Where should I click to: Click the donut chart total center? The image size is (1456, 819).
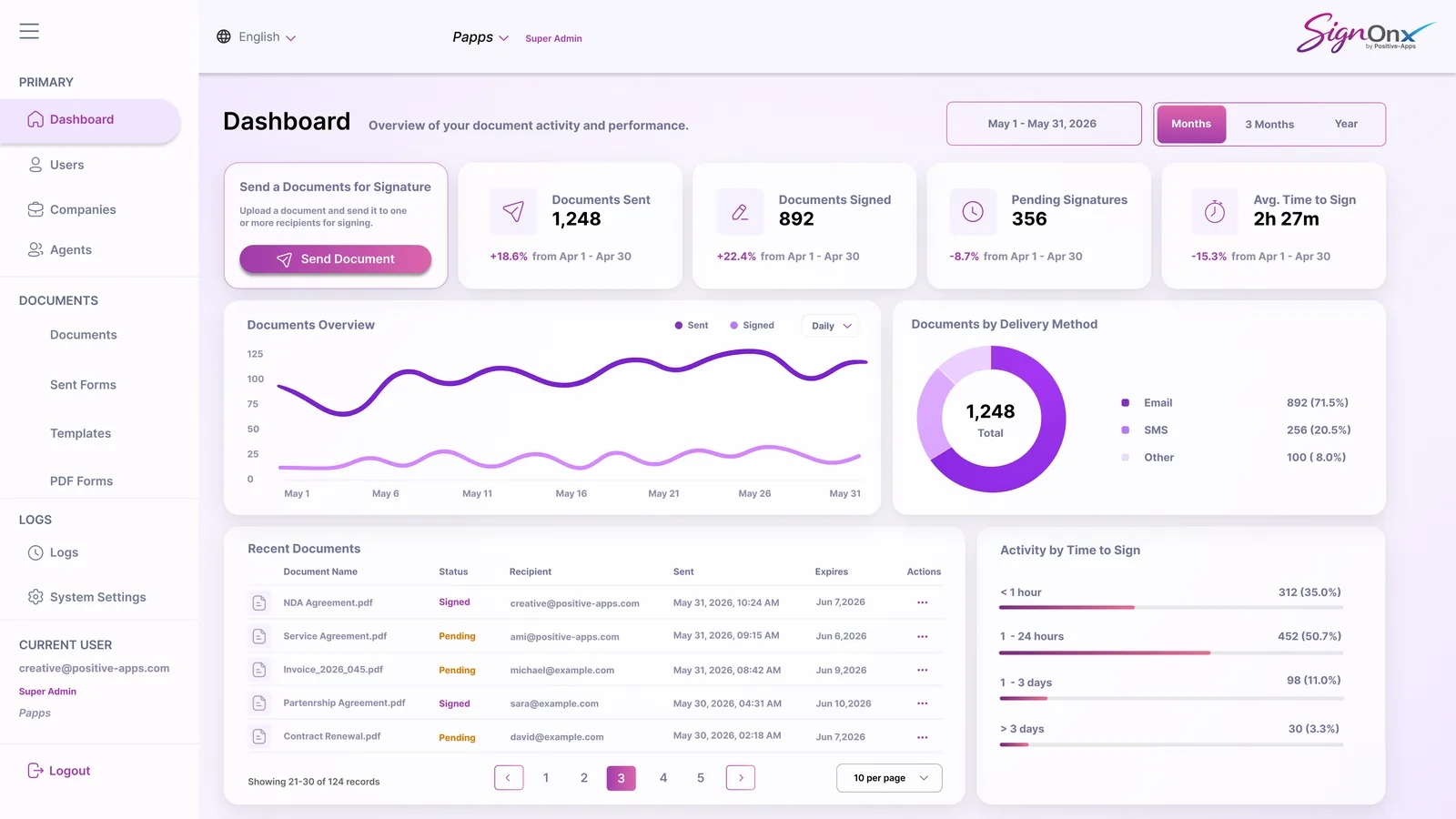[990, 420]
